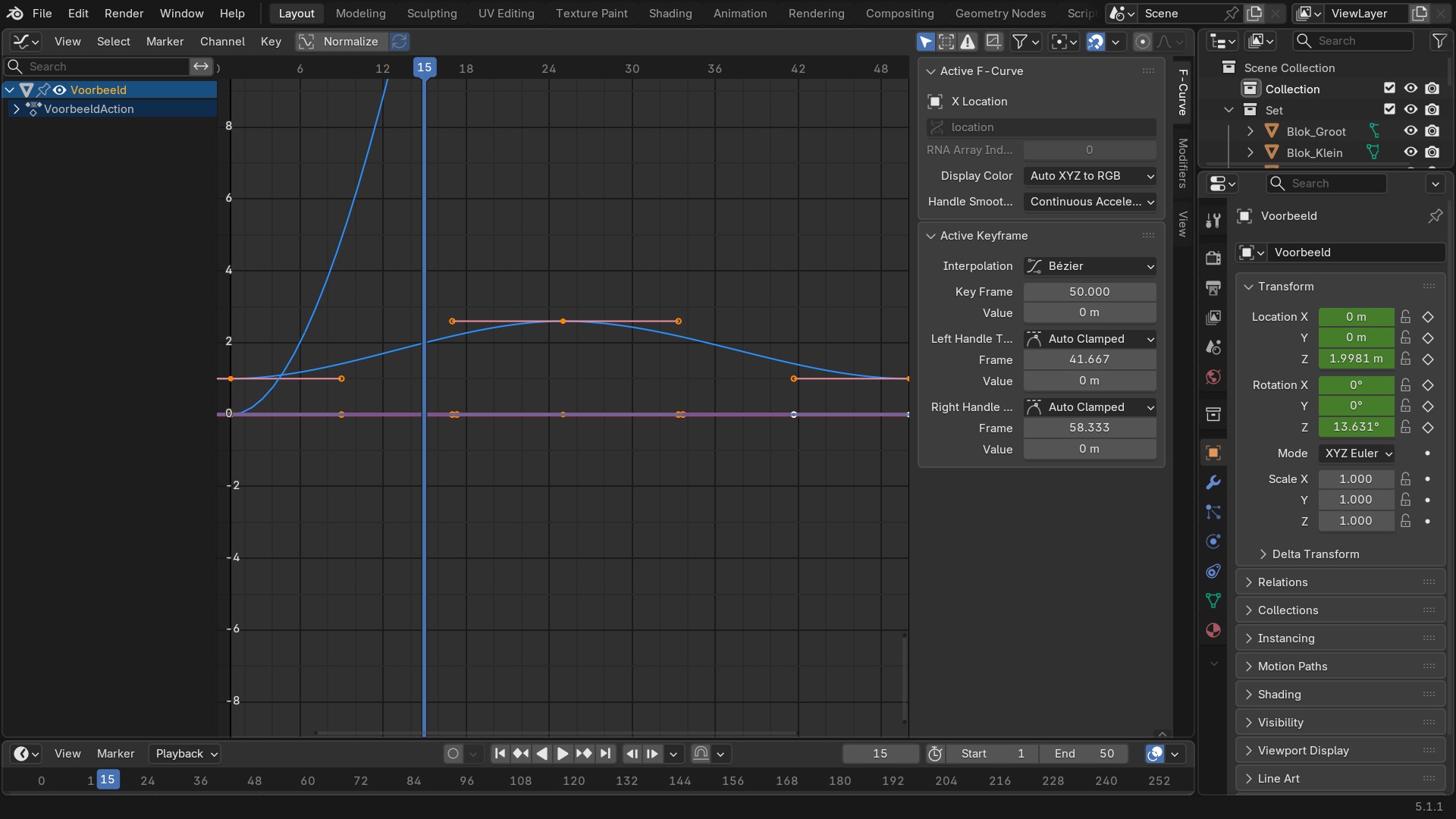Click the outliner filter funnel icon
This screenshot has width=1456, height=819.
tap(1439, 41)
